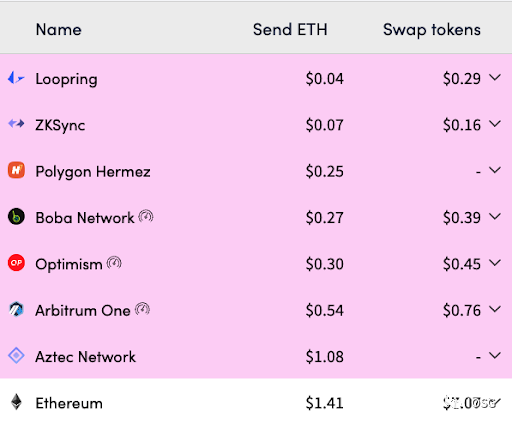Open the Arbitrum One name link
Screen dimensions: 512x424
83,310
